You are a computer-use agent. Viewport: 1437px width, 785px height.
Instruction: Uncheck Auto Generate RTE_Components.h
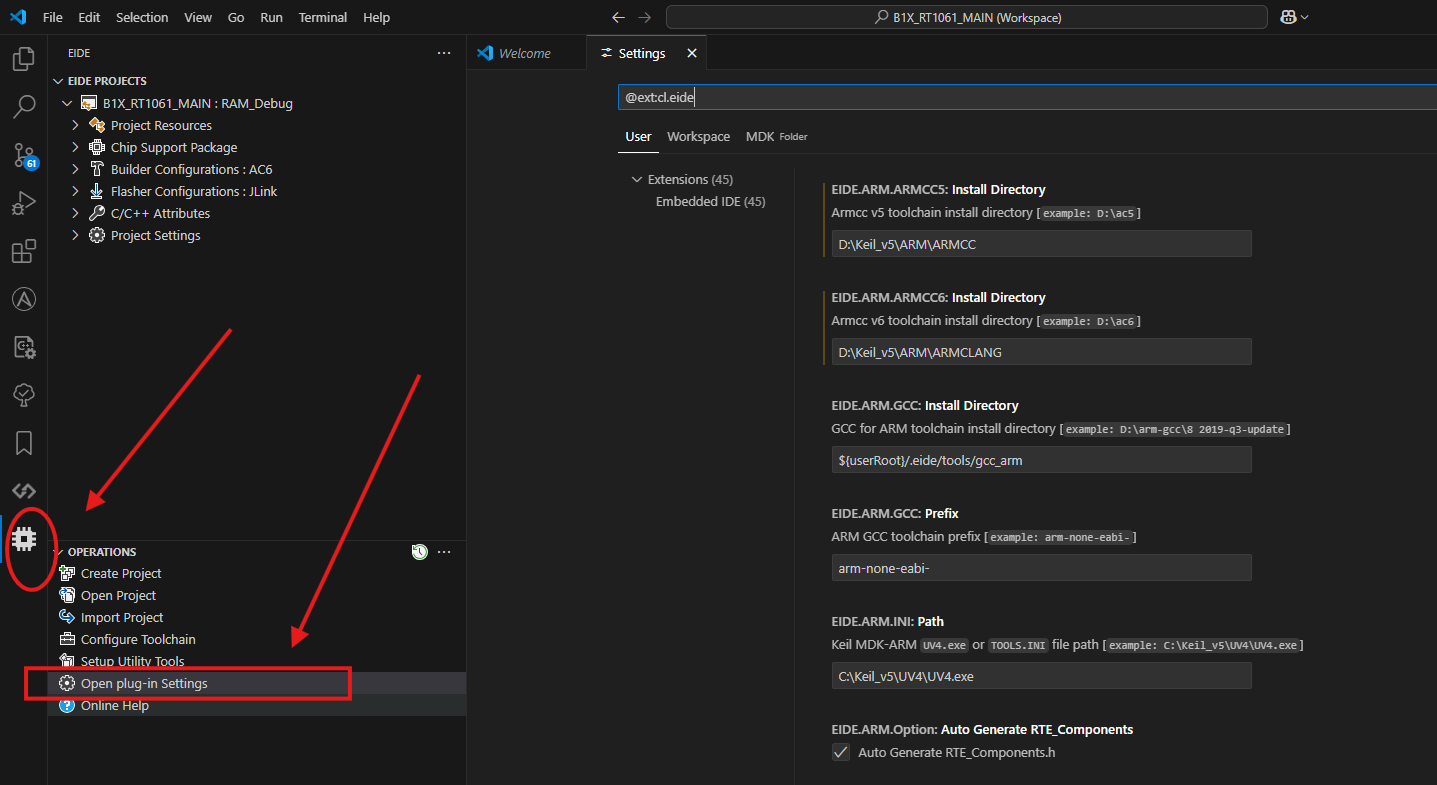click(x=840, y=752)
